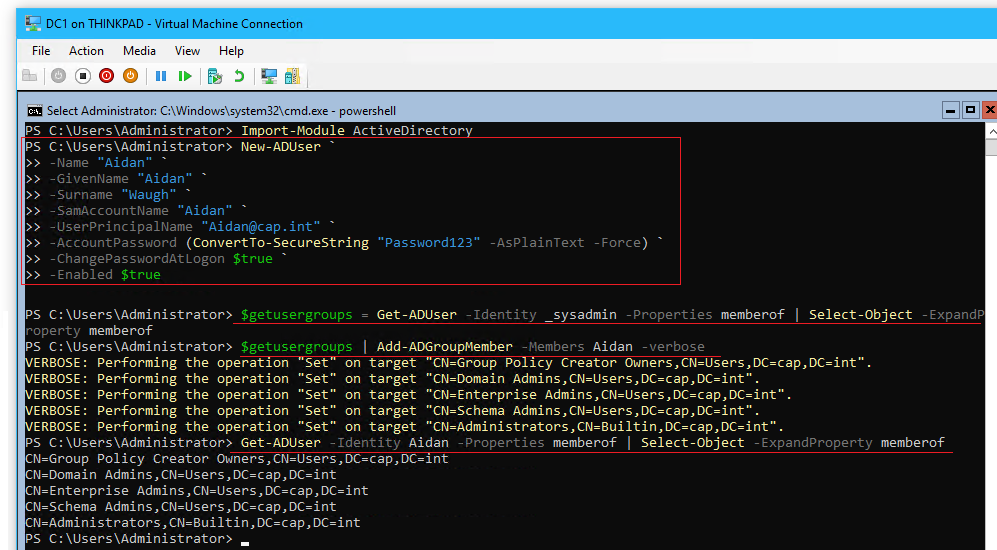Revert VM using green undo arrow
Image resolution: width=997 pixels, height=550 pixels.
point(239,76)
